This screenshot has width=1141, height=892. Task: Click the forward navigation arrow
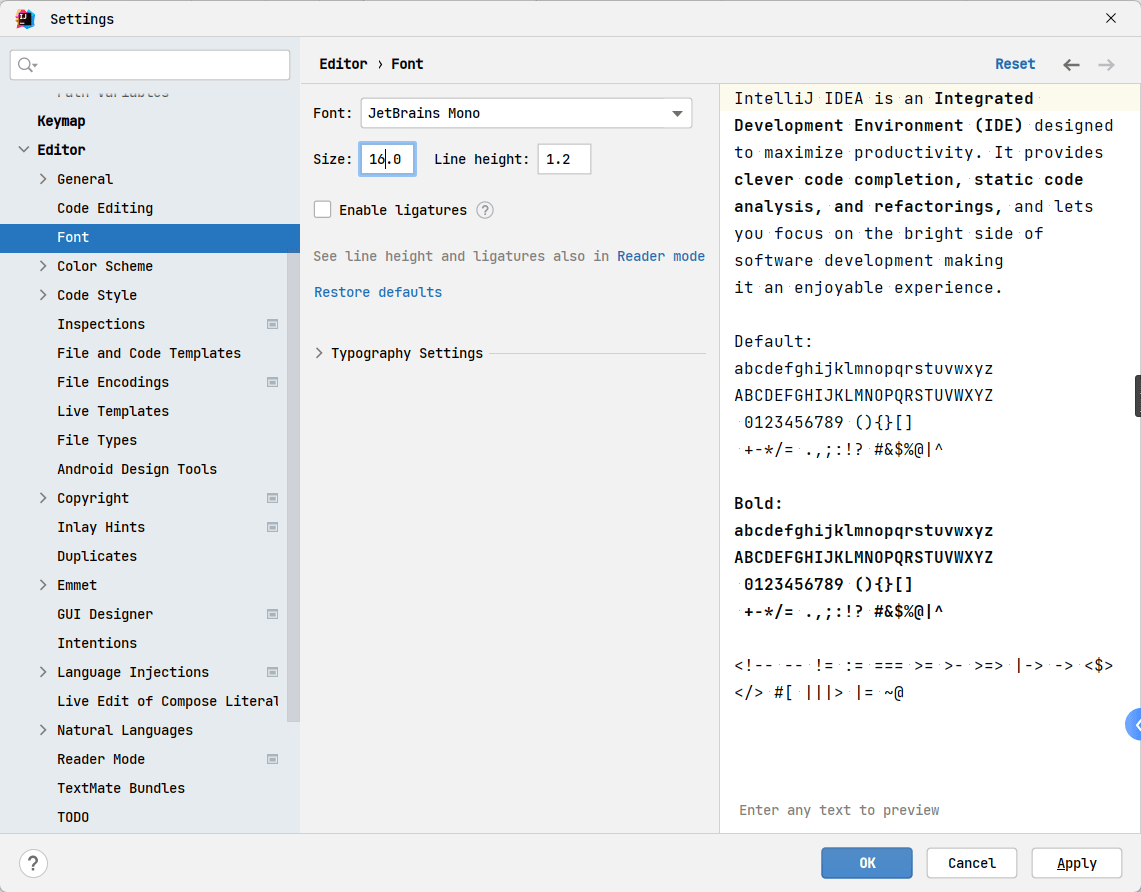(1107, 65)
